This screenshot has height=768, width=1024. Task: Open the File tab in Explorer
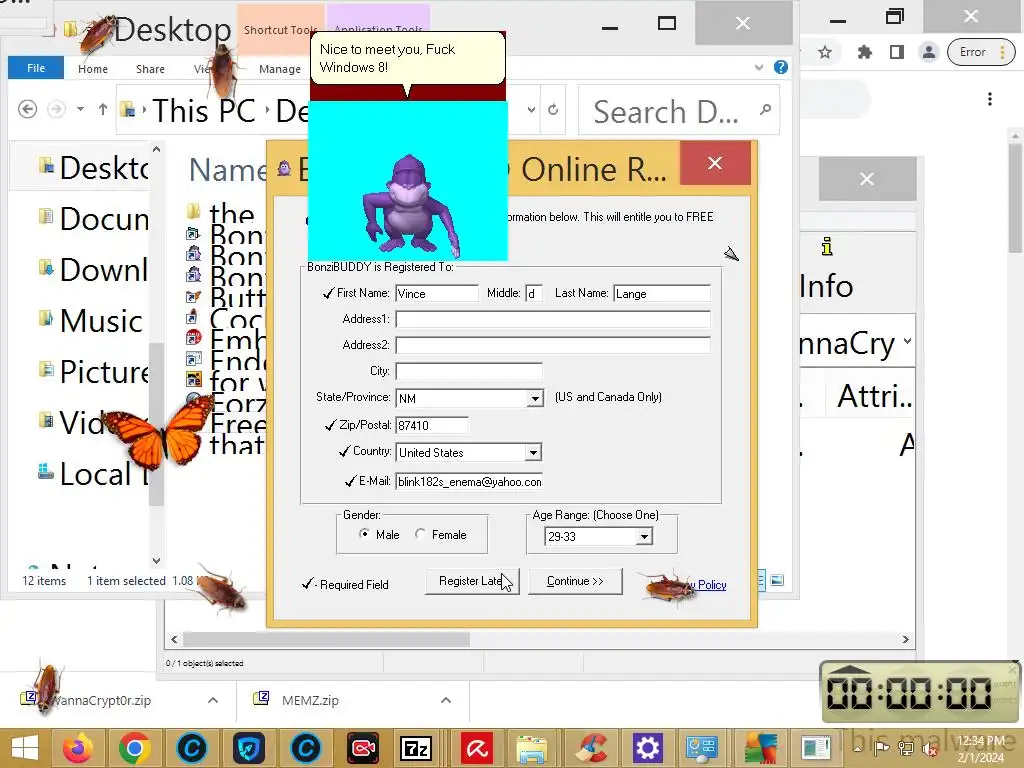36,68
